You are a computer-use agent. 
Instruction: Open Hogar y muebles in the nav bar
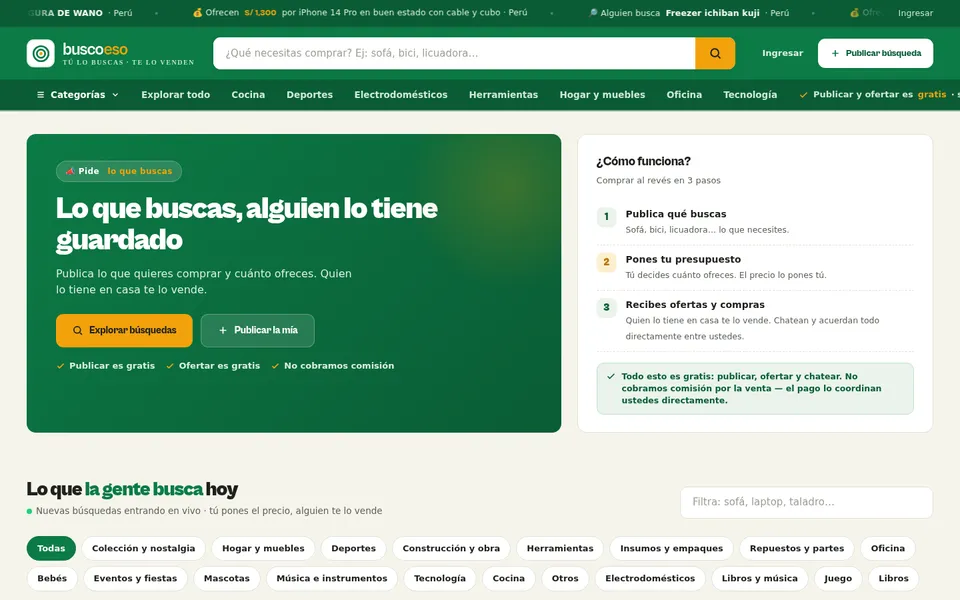(x=602, y=95)
